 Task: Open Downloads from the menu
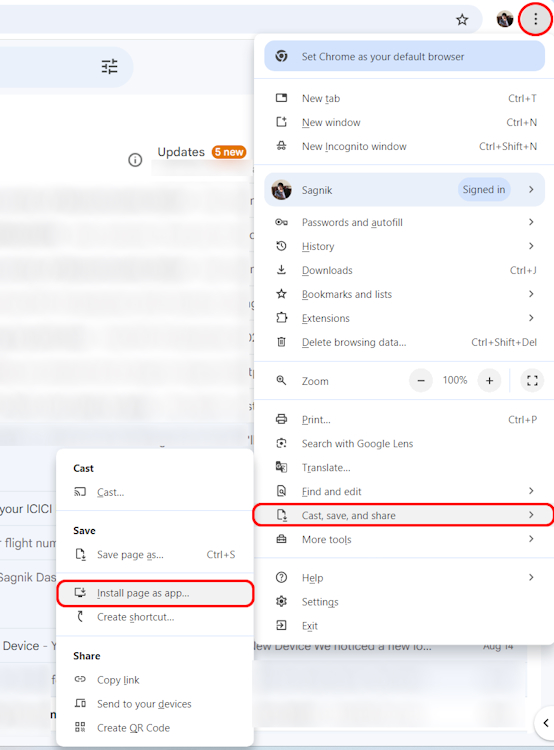click(404, 270)
